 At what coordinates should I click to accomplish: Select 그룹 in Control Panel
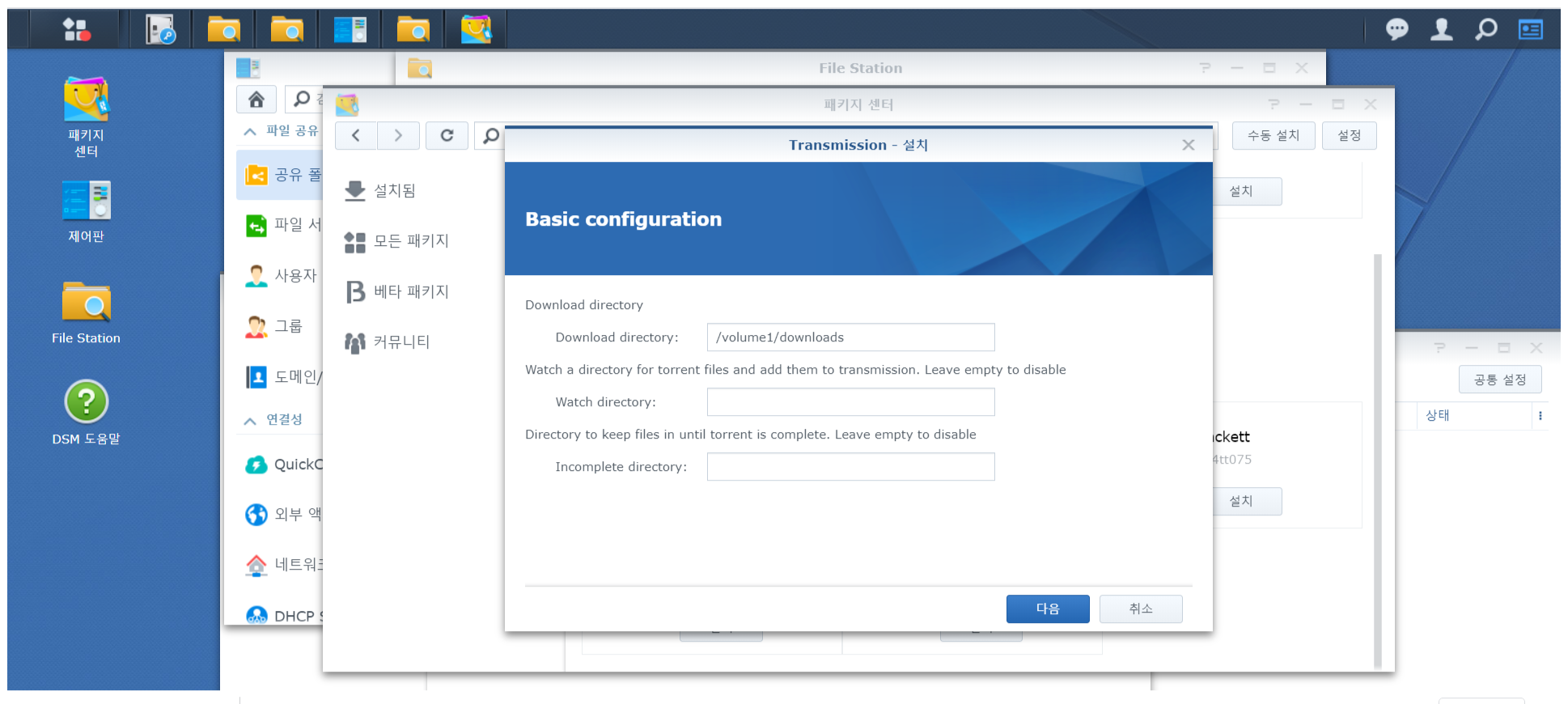pos(282,326)
